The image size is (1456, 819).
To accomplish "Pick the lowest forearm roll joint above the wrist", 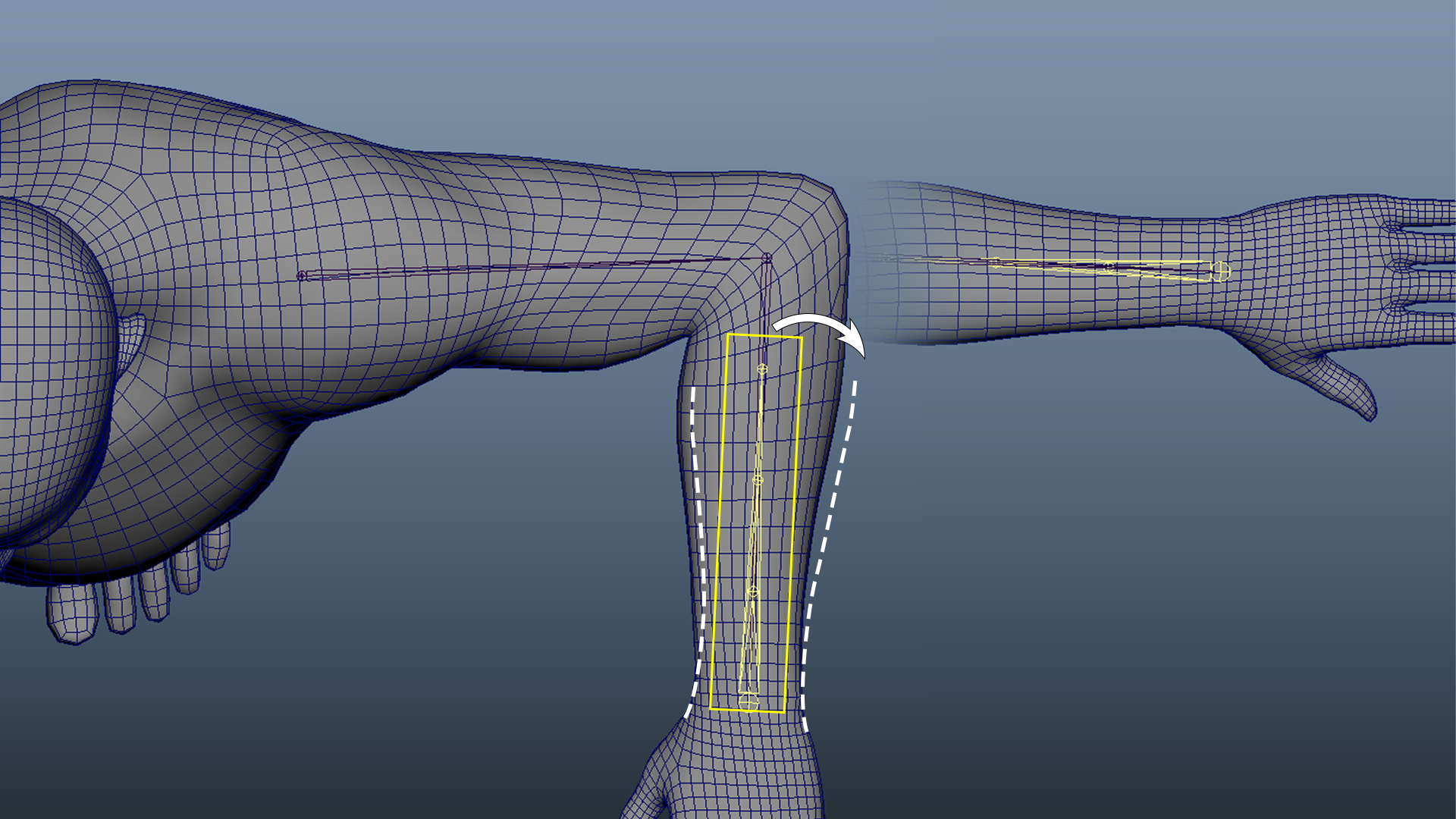I will [753, 591].
